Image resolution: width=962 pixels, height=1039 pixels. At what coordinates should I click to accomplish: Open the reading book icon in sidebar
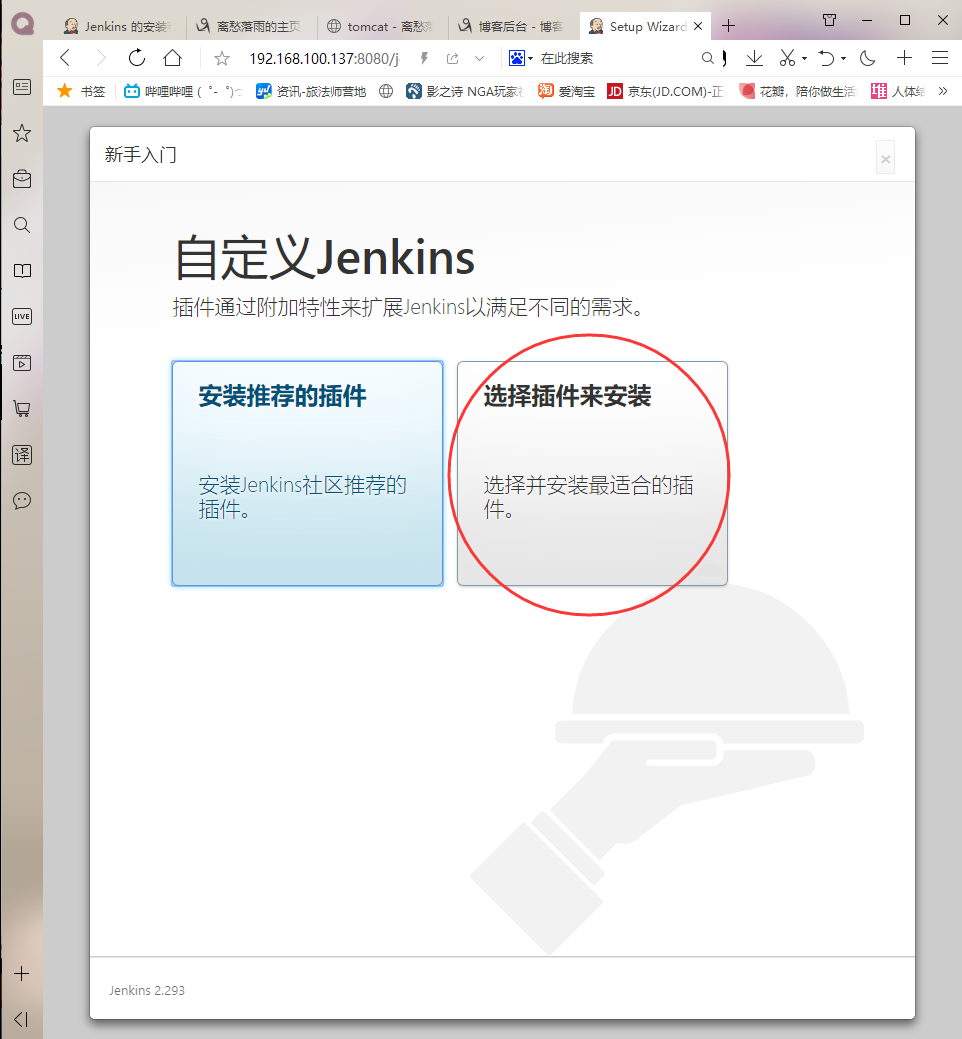click(x=22, y=271)
